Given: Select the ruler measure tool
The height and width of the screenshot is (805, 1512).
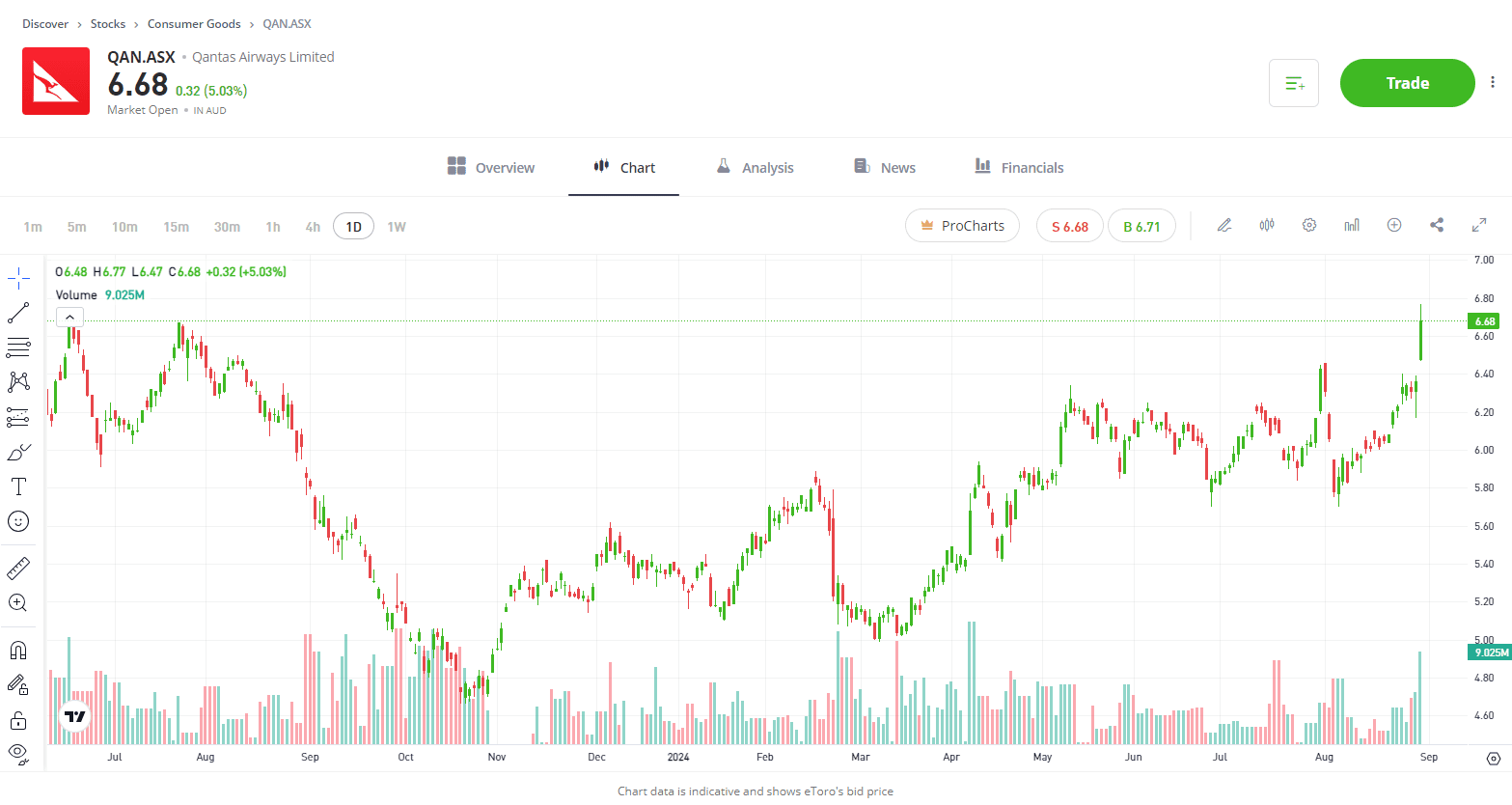Looking at the screenshot, I should pos(18,569).
